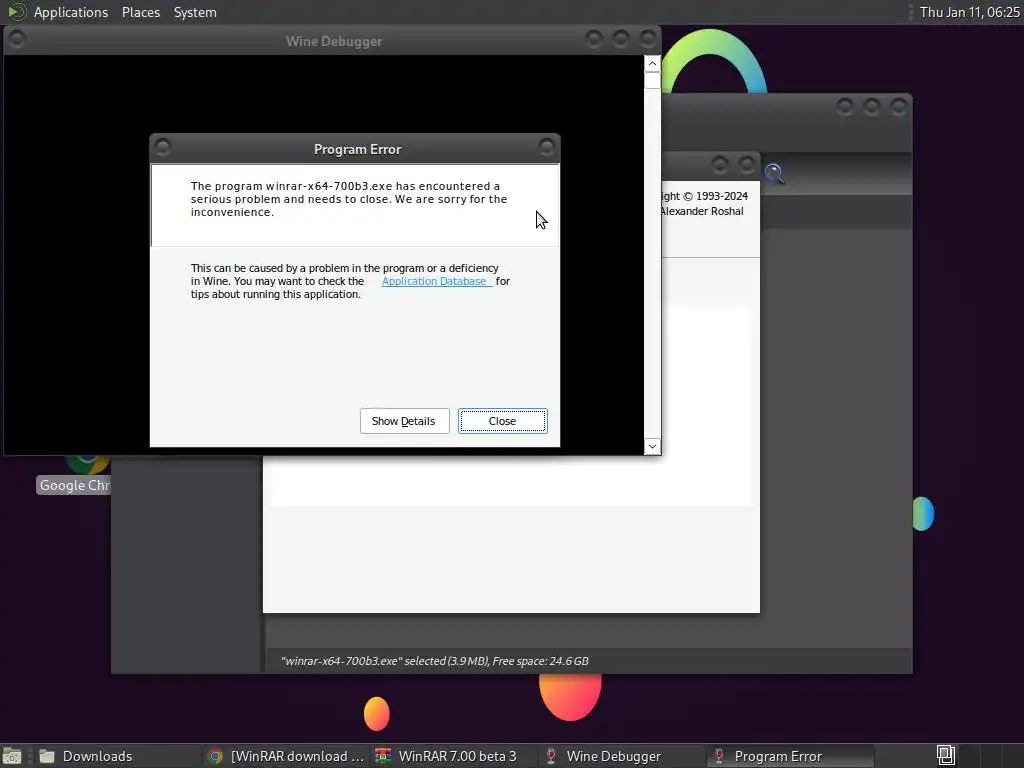Switch to WinRAR download Chrome taskbar entry
The width and height of the screenshot is (1024, 768).
(x=285, y=756)
